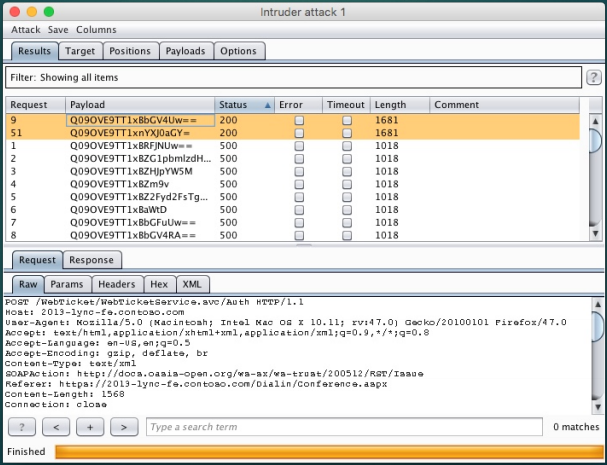
Task: Toggle Timeout checkbox for request 2
Action: (x=347, y=159)
